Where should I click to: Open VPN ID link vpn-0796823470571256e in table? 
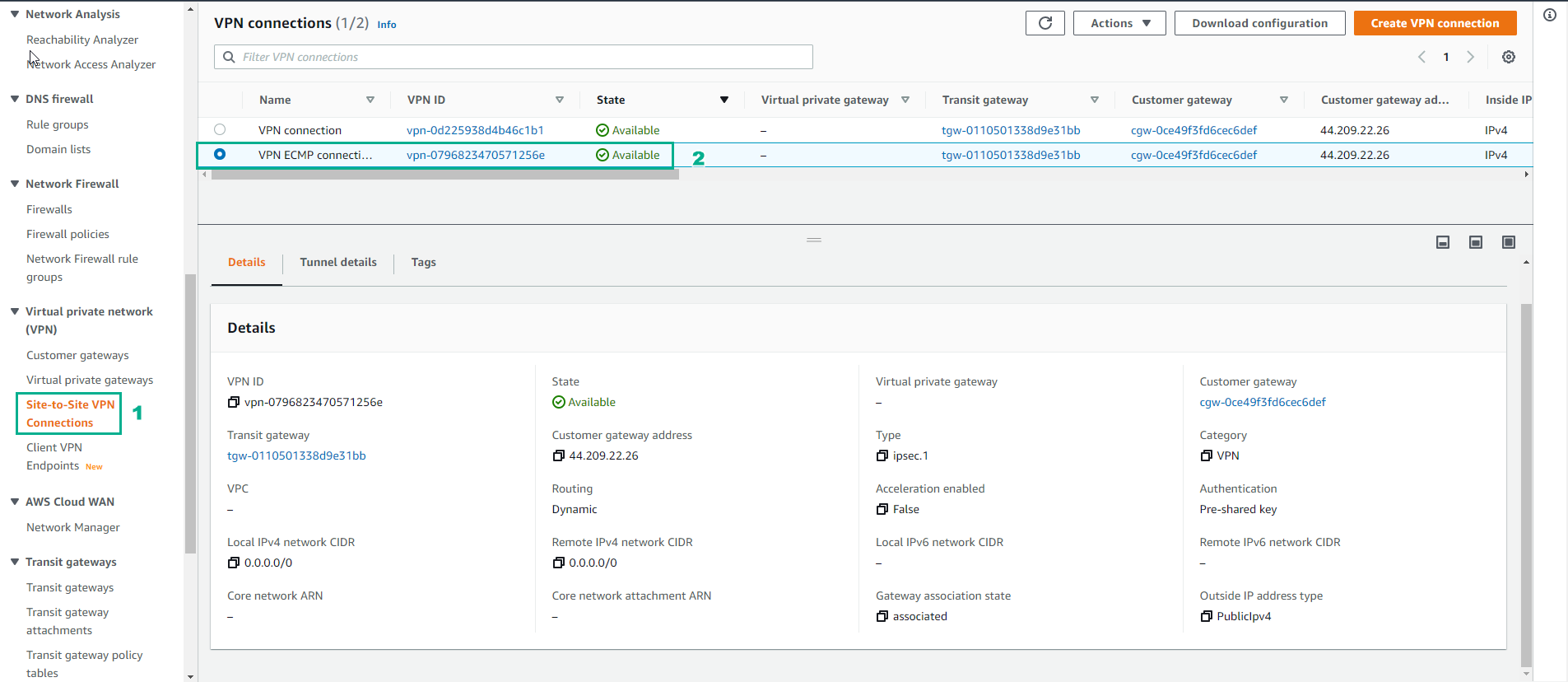(x=476, y=155)
